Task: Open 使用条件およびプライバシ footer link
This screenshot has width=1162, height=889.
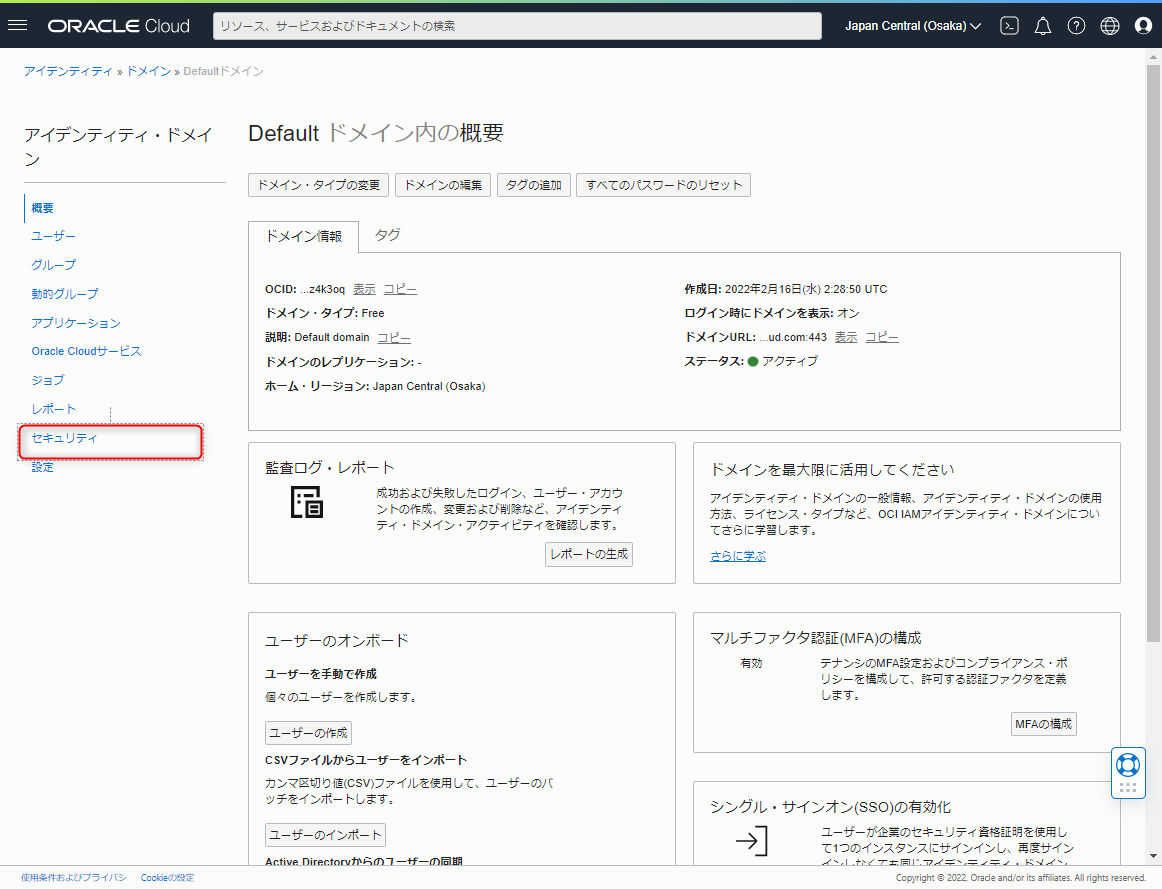Action: click(73, 878)
